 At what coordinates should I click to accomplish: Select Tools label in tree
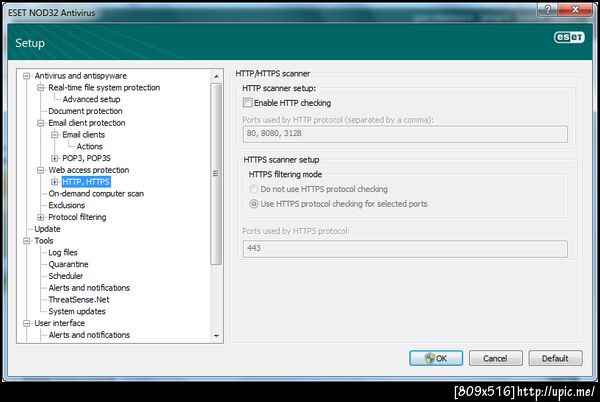[x=44, y=241]
